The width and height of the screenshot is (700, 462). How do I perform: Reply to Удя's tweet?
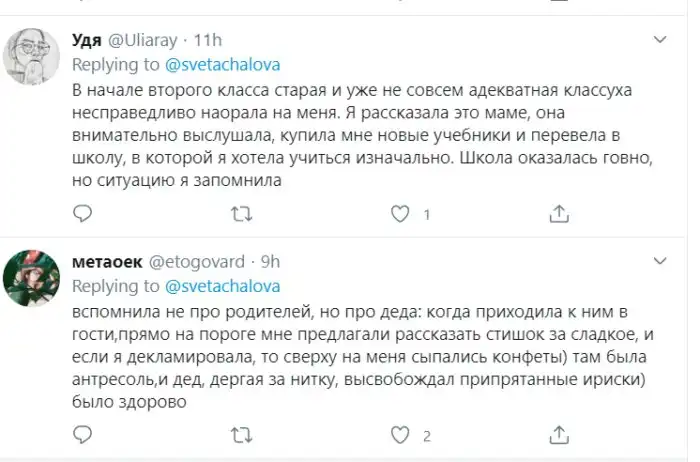click(x=83, y=213)
